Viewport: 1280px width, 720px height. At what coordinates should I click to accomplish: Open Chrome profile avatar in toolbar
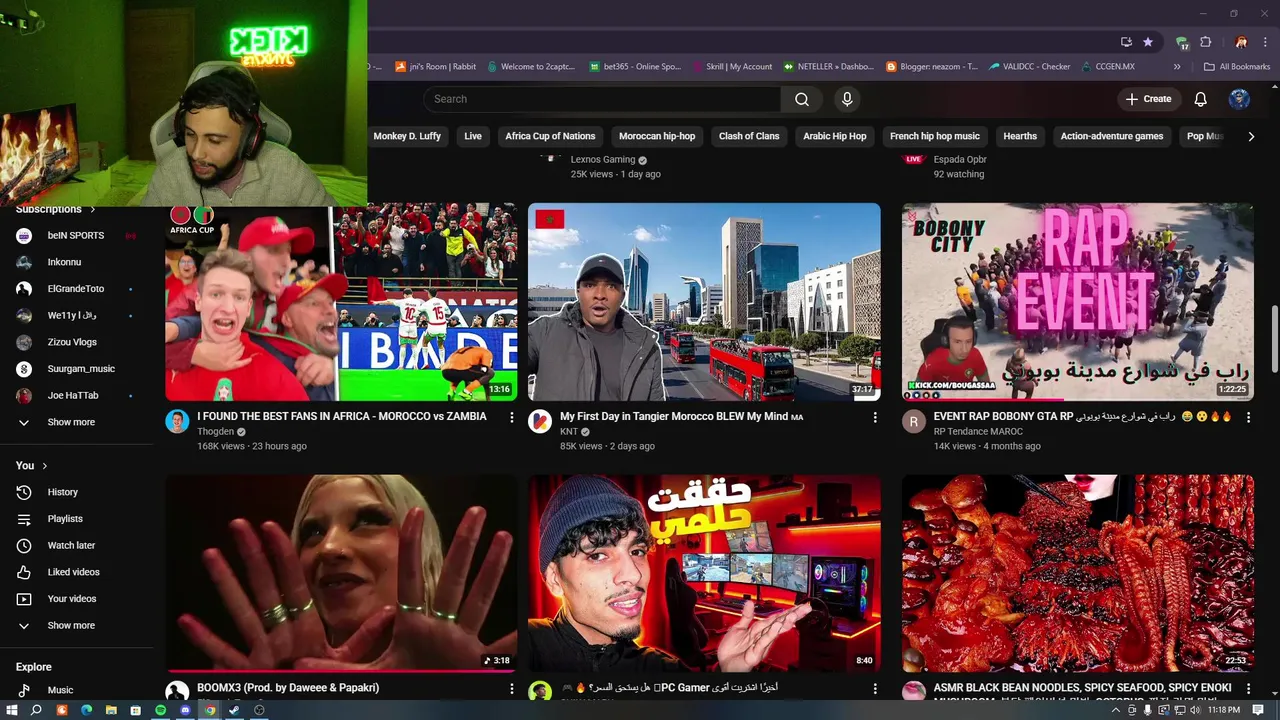(x=1241, y=42)
